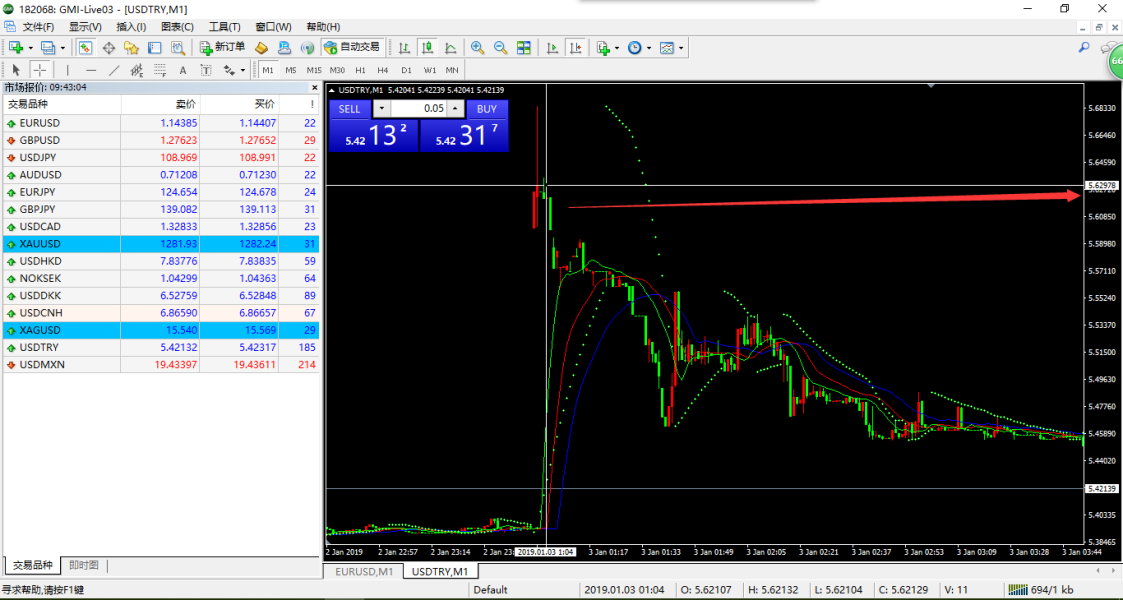Select the text label (A) drawing tool
The height and width of the screenshot is (600, 1123).
(182, 70)
